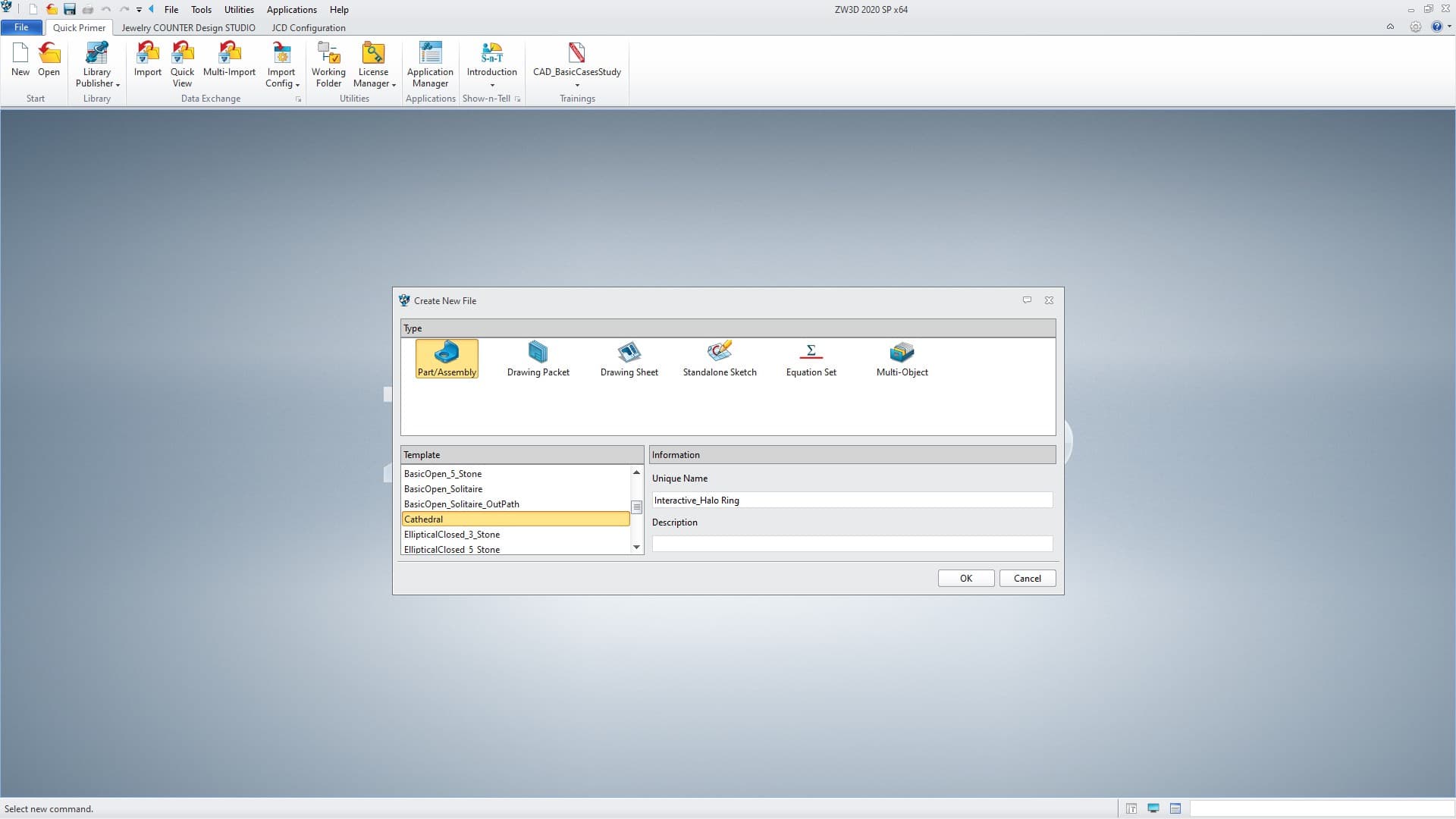
Task: Click new document icon in quick access toolbar
Action: click(33, 10)
